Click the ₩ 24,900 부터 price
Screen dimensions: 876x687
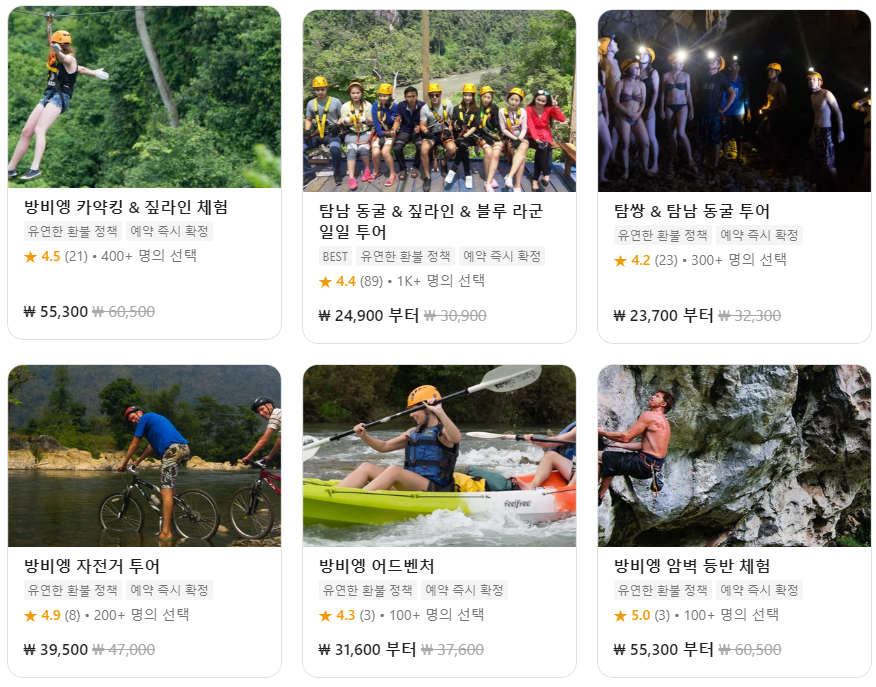coord(368,316)
